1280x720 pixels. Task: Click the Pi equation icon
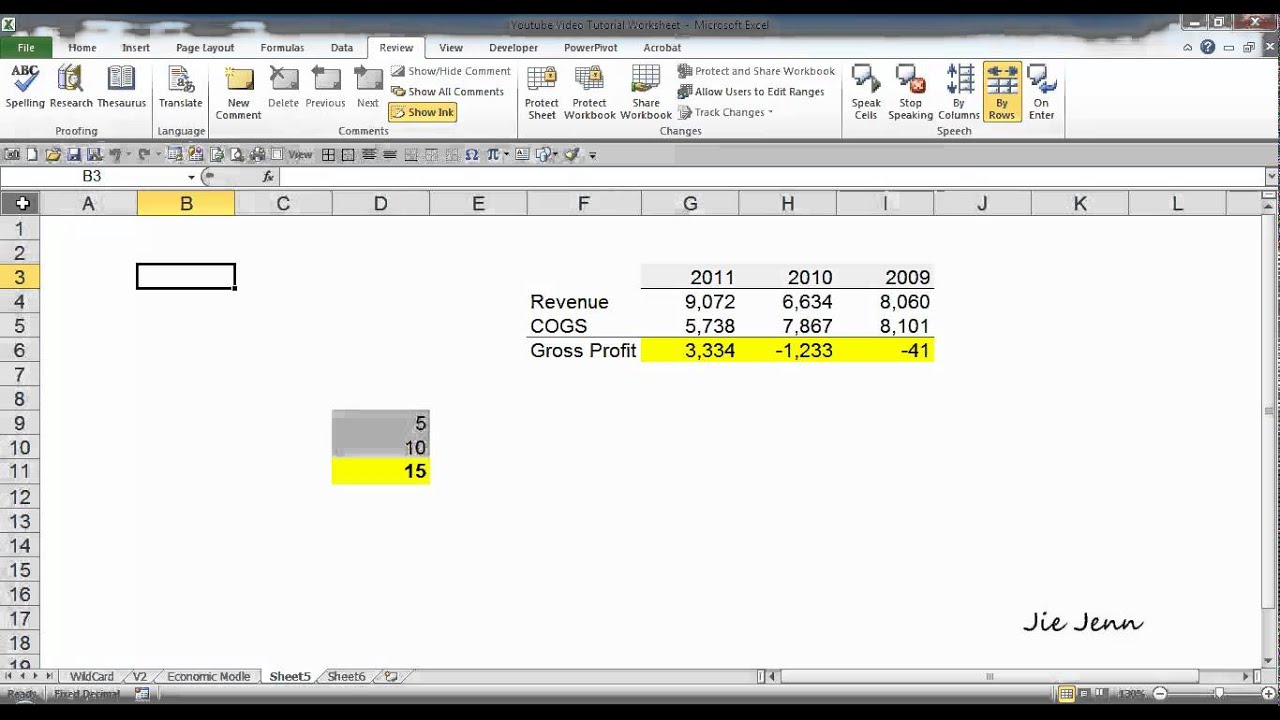click(x=493, y=155)
